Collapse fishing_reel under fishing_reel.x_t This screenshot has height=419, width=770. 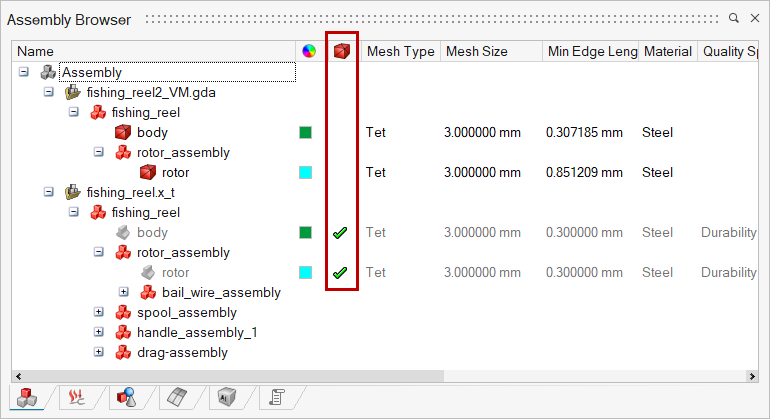(74, 212)
